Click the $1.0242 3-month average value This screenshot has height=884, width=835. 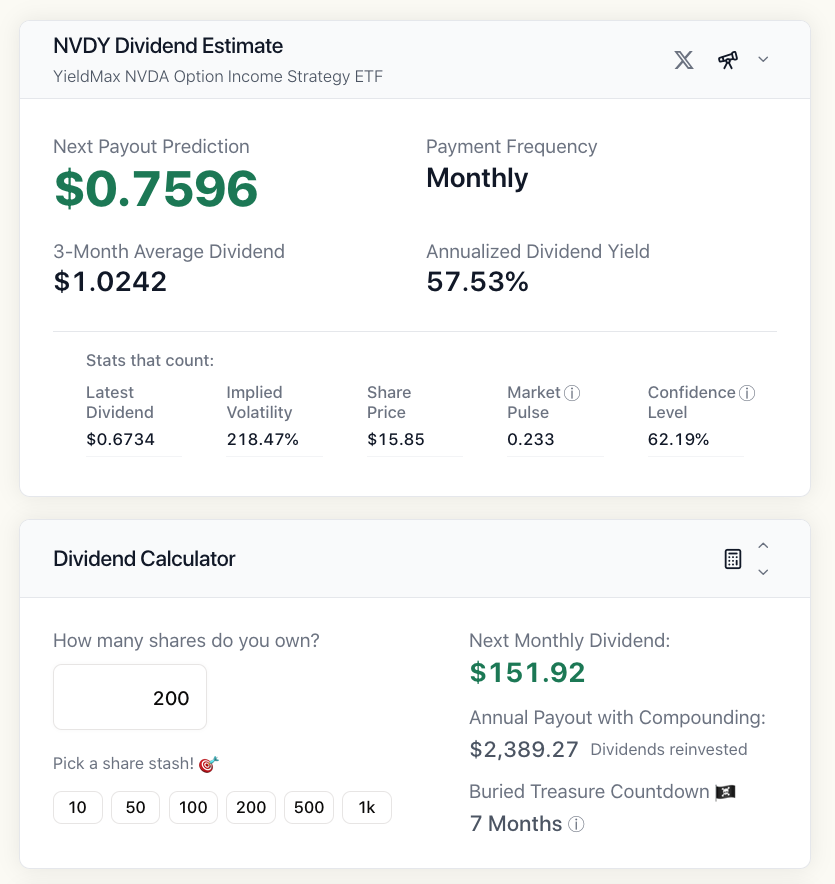pos(110,282)
